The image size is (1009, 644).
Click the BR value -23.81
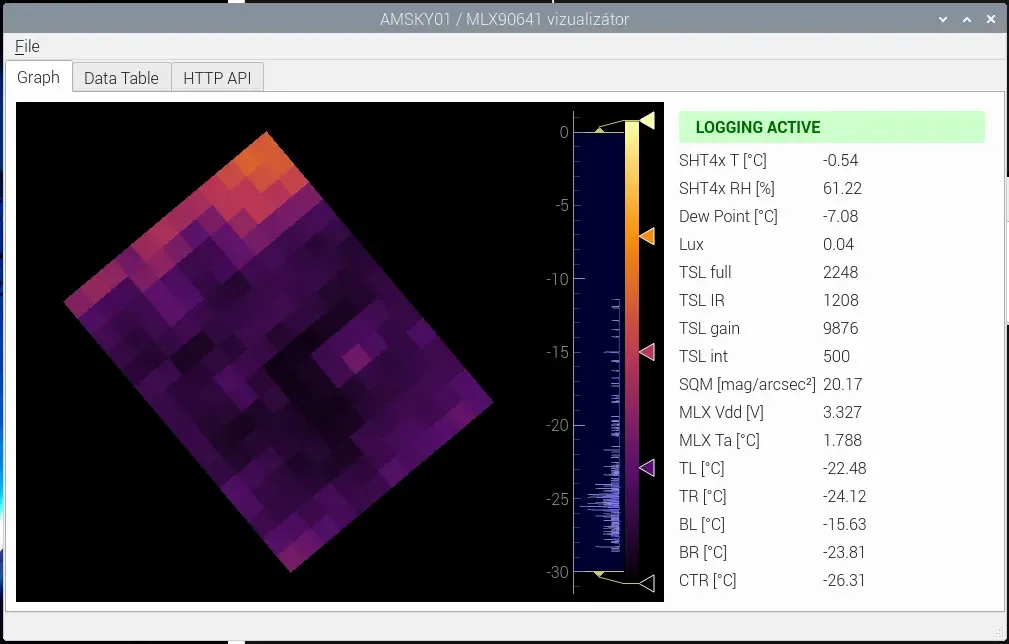tap(844, 552)
